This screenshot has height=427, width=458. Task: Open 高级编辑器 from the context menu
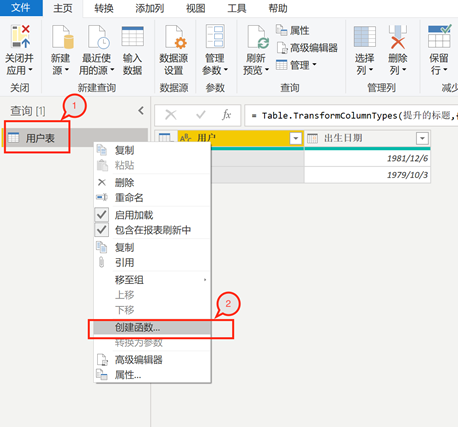tap(152, 360)
